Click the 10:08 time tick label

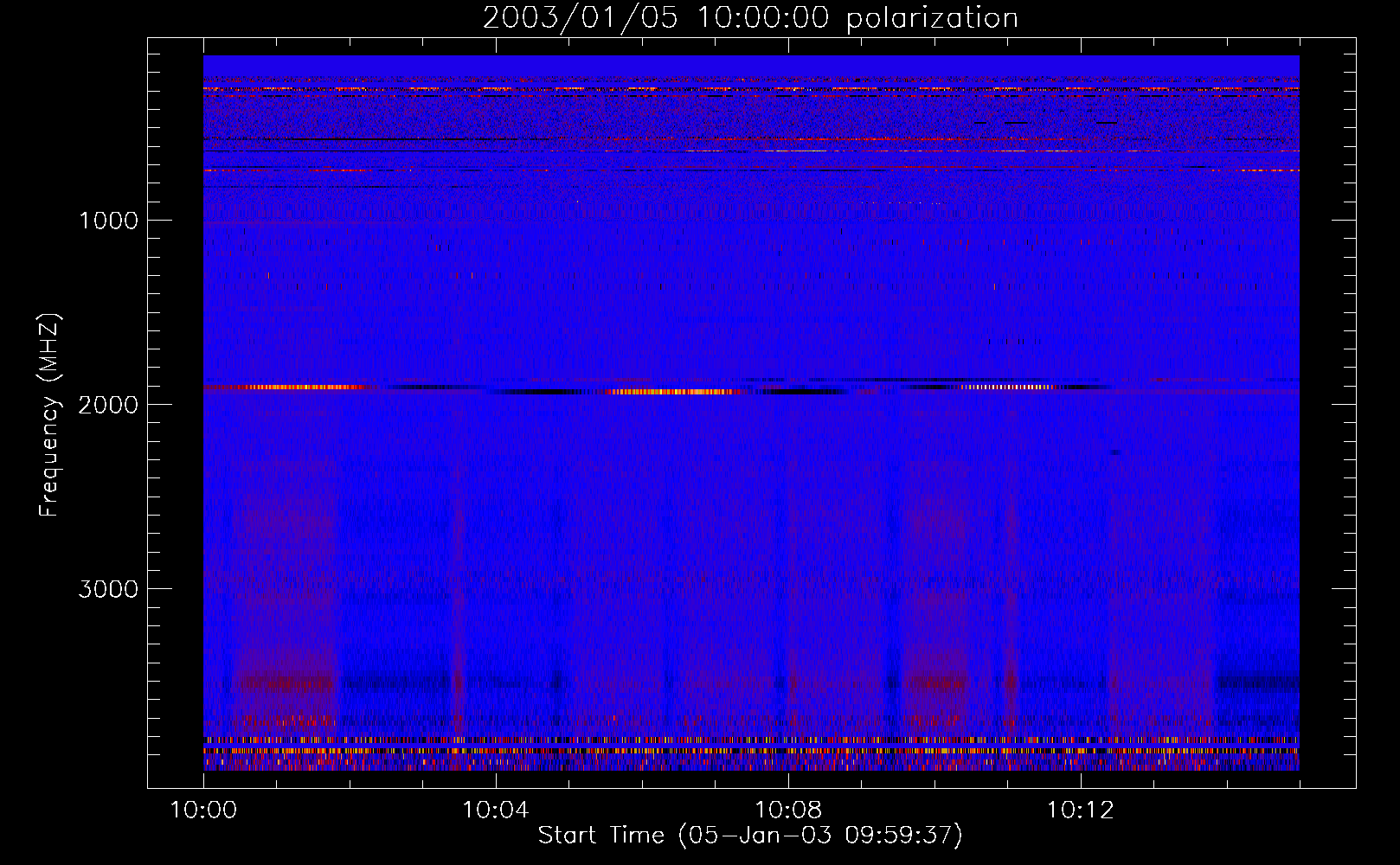[x=788, y=811]
